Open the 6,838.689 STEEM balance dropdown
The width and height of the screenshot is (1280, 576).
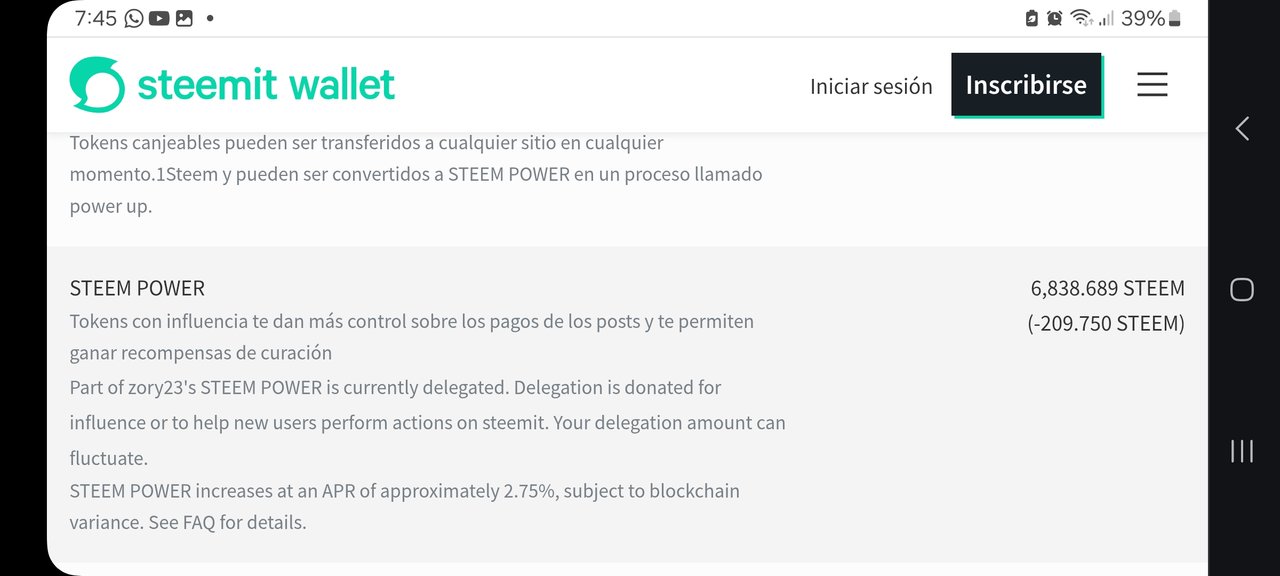1107,288
